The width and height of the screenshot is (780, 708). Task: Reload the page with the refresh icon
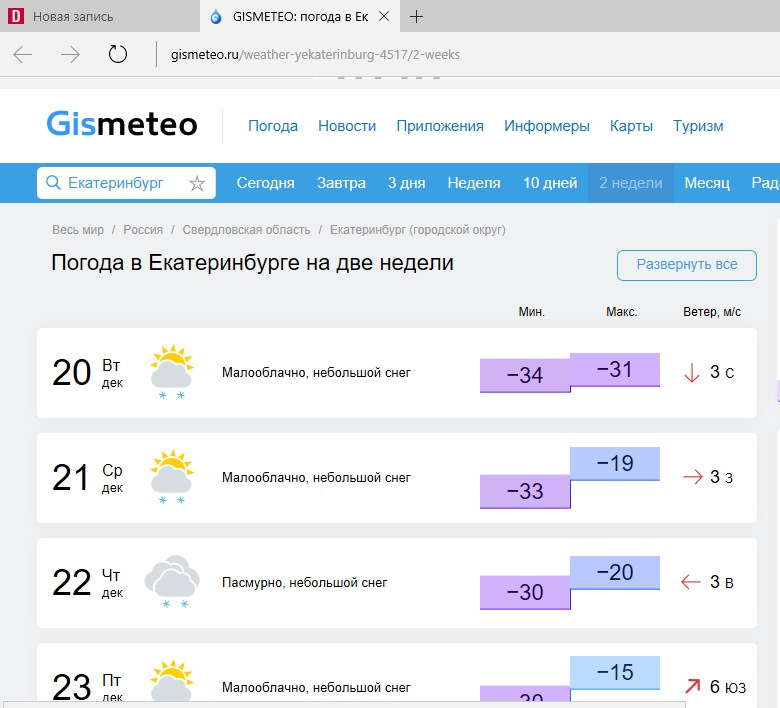pyautogui.click(x=118, y=55)
